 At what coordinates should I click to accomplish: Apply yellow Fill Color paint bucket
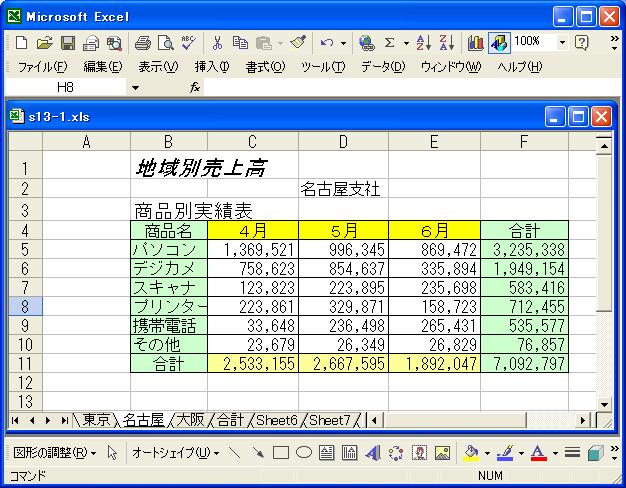[471, 453]
